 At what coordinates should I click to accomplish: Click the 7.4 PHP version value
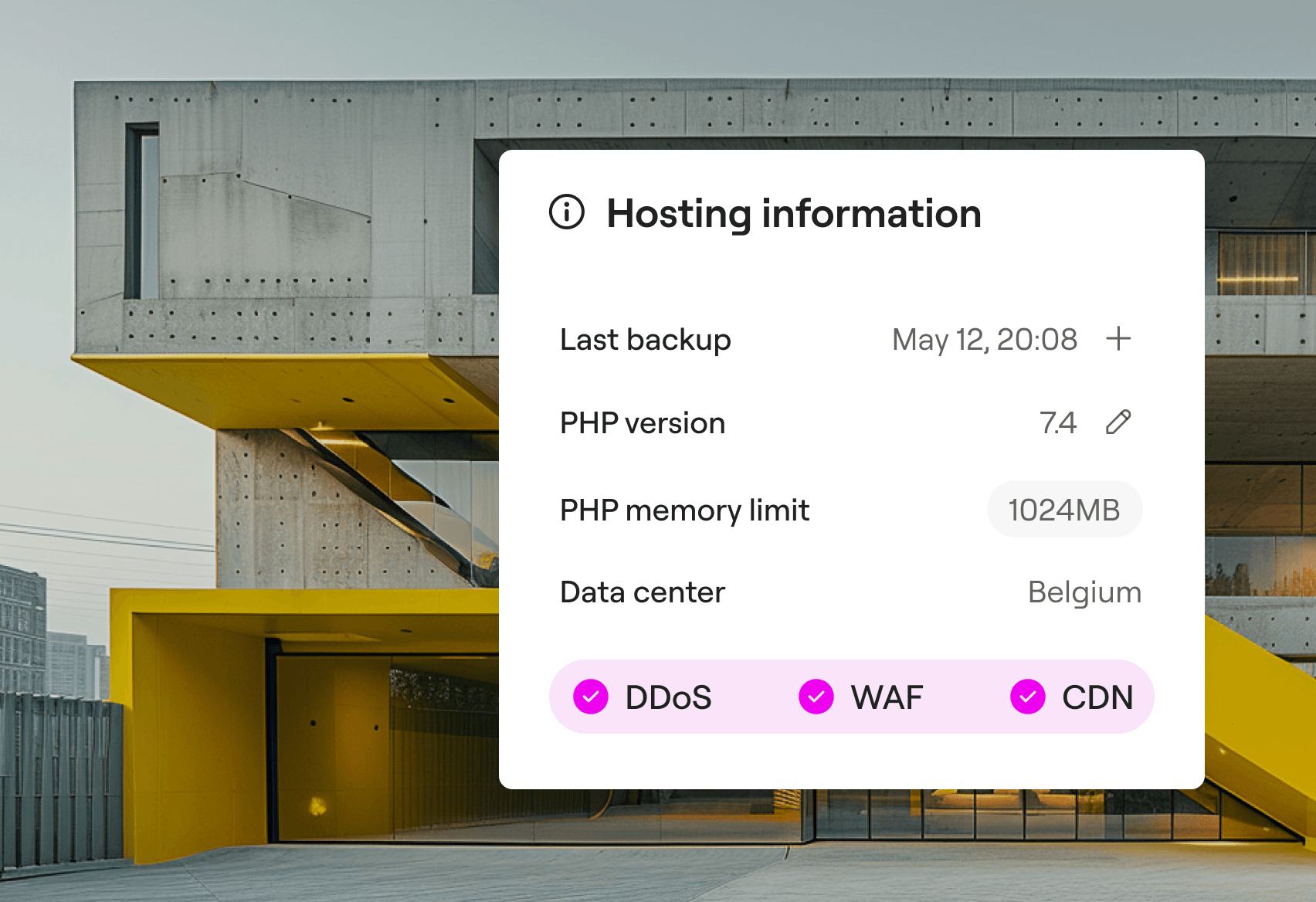1057,422
